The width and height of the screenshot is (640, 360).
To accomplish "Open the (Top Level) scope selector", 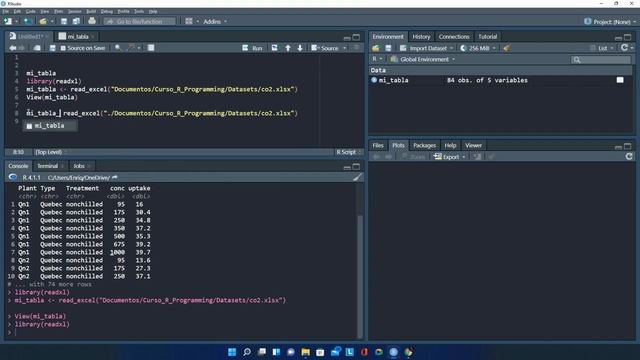I will pyautogui.click(x=51, y=152).
